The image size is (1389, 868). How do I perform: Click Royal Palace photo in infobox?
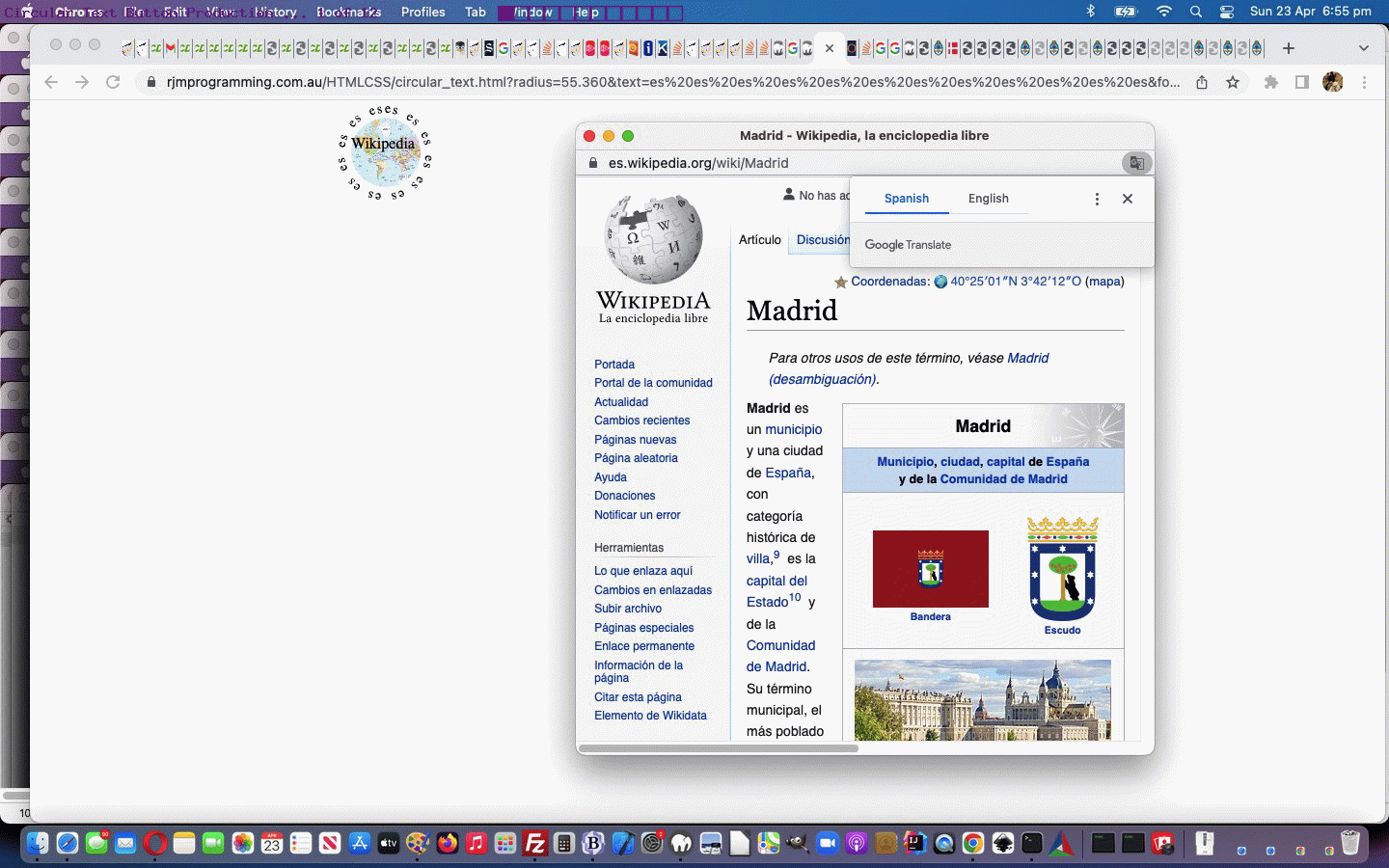point(983,700)
